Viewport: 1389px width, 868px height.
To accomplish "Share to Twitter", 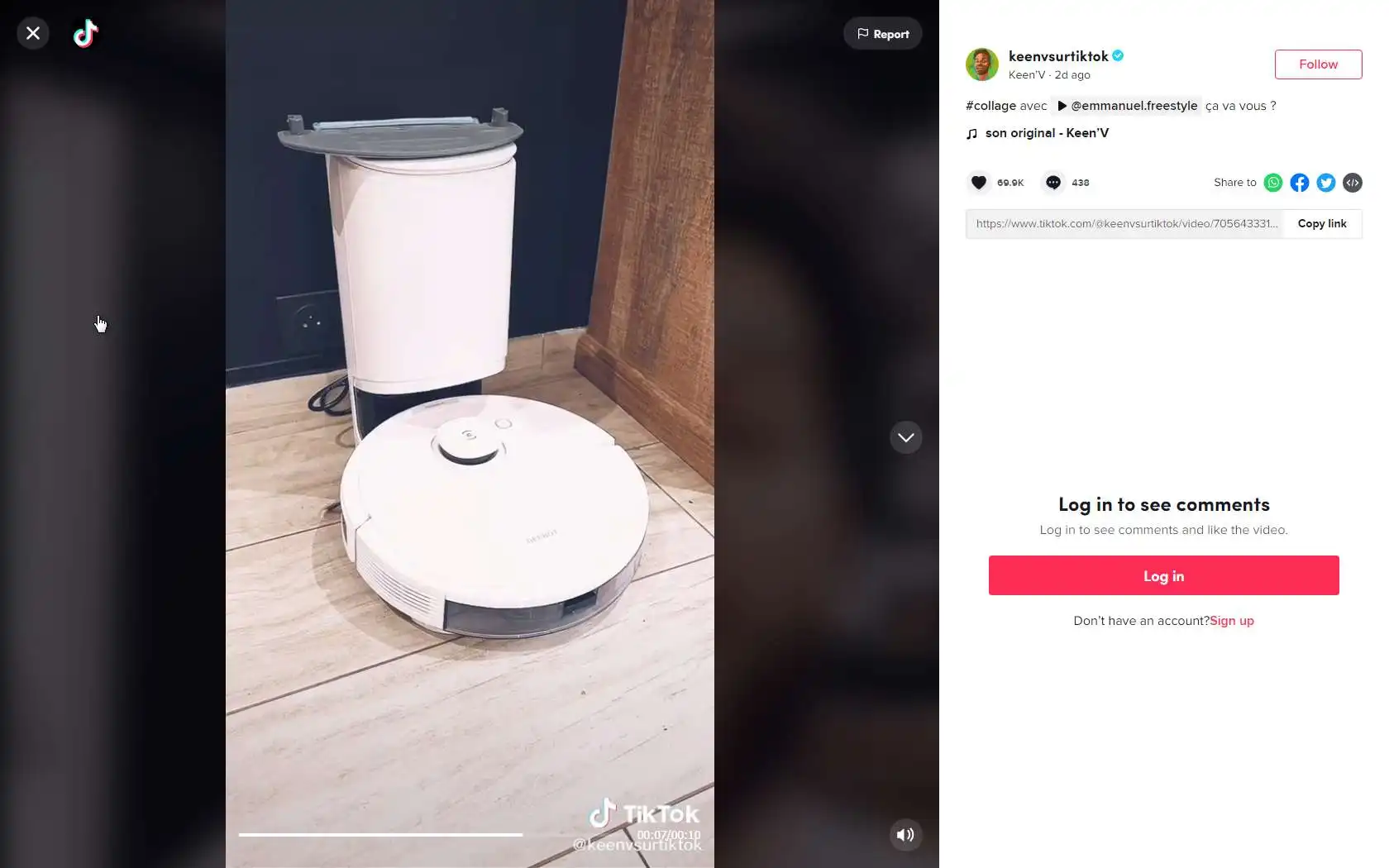I will tap(1326, 183).
